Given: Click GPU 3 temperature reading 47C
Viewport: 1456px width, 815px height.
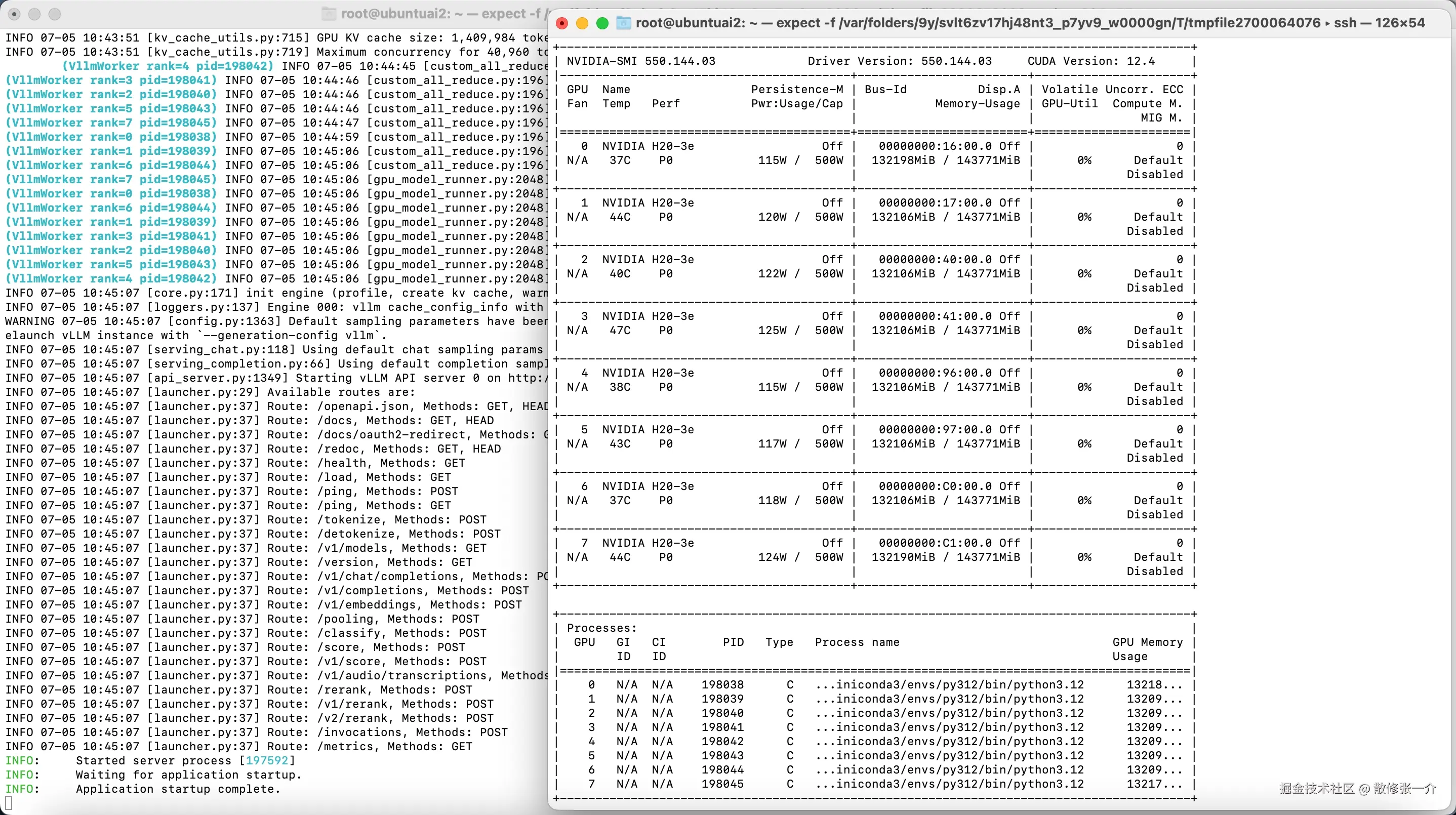Looking at the screenshot, I should click(x=620, y=330).
